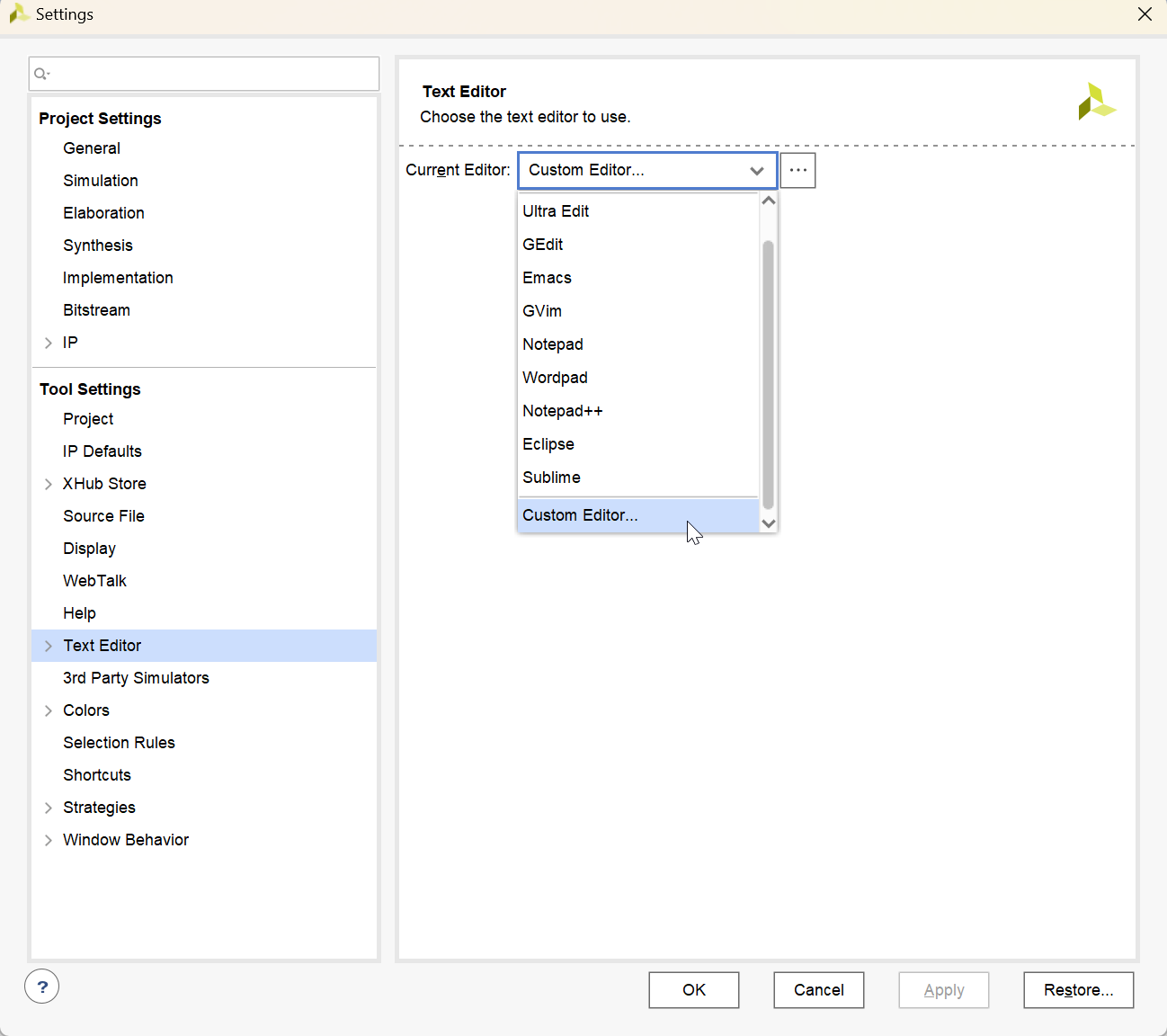Select the IP settings item

[x=70, y=343]
